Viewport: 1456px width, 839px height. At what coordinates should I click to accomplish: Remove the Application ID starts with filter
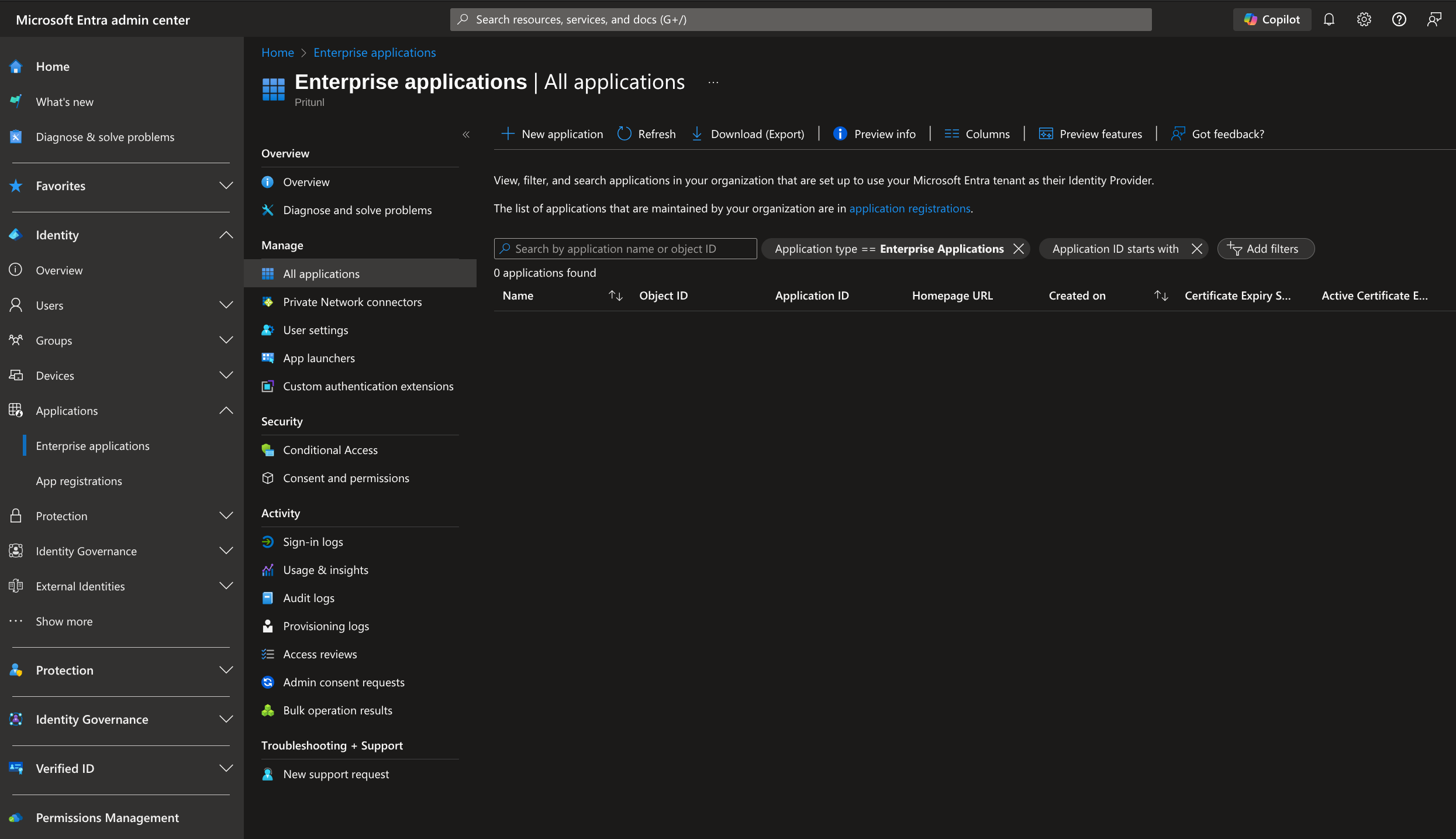coord(1196,249)
